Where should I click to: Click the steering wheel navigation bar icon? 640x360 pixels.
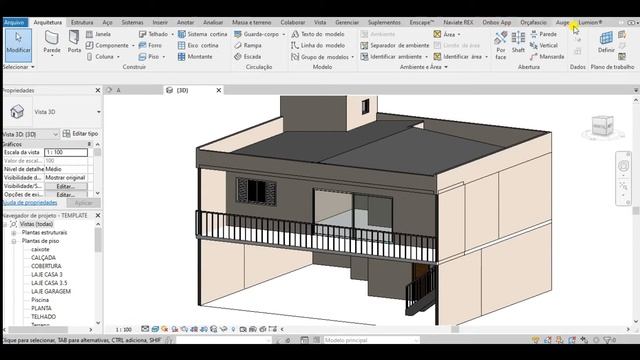pos(623,166)
